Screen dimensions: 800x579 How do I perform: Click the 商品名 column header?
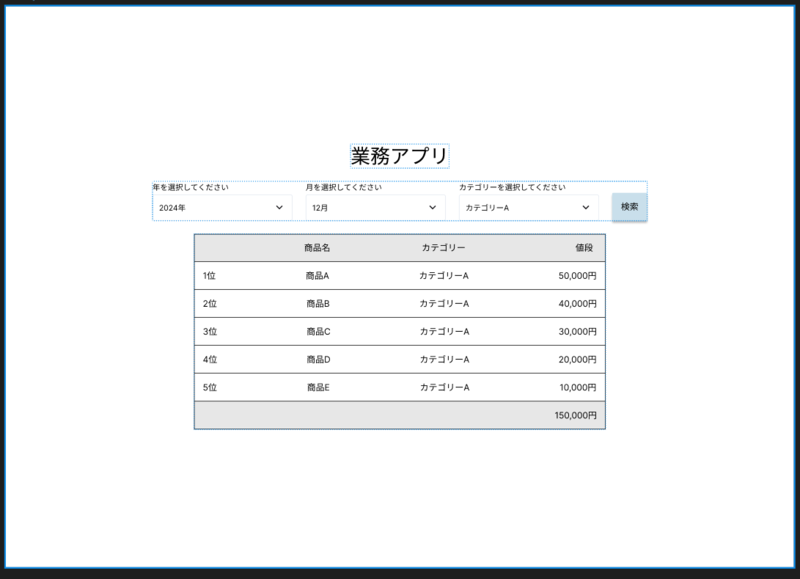tap(317, 248)
